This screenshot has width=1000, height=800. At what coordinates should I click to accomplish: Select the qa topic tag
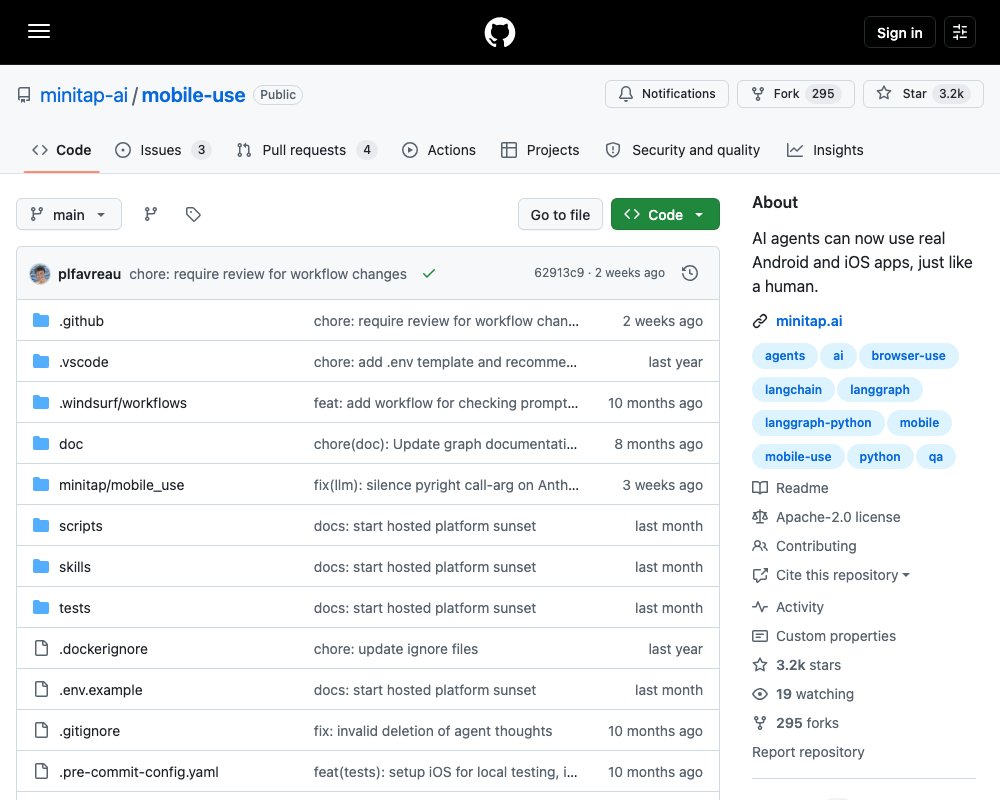936,457
